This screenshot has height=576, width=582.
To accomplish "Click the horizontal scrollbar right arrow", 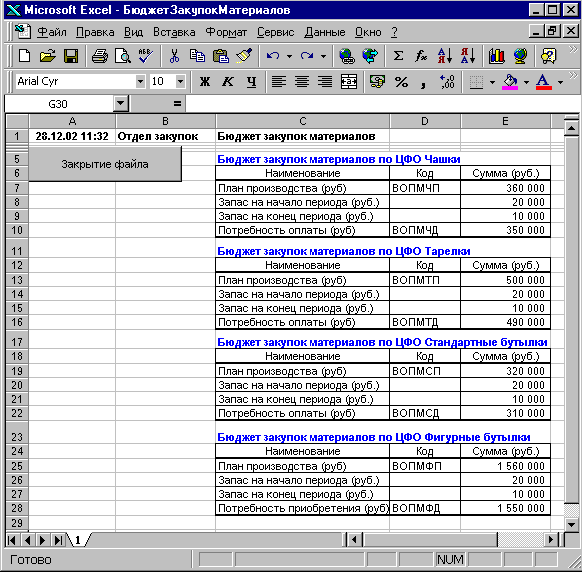I will [x=552, y=539].
